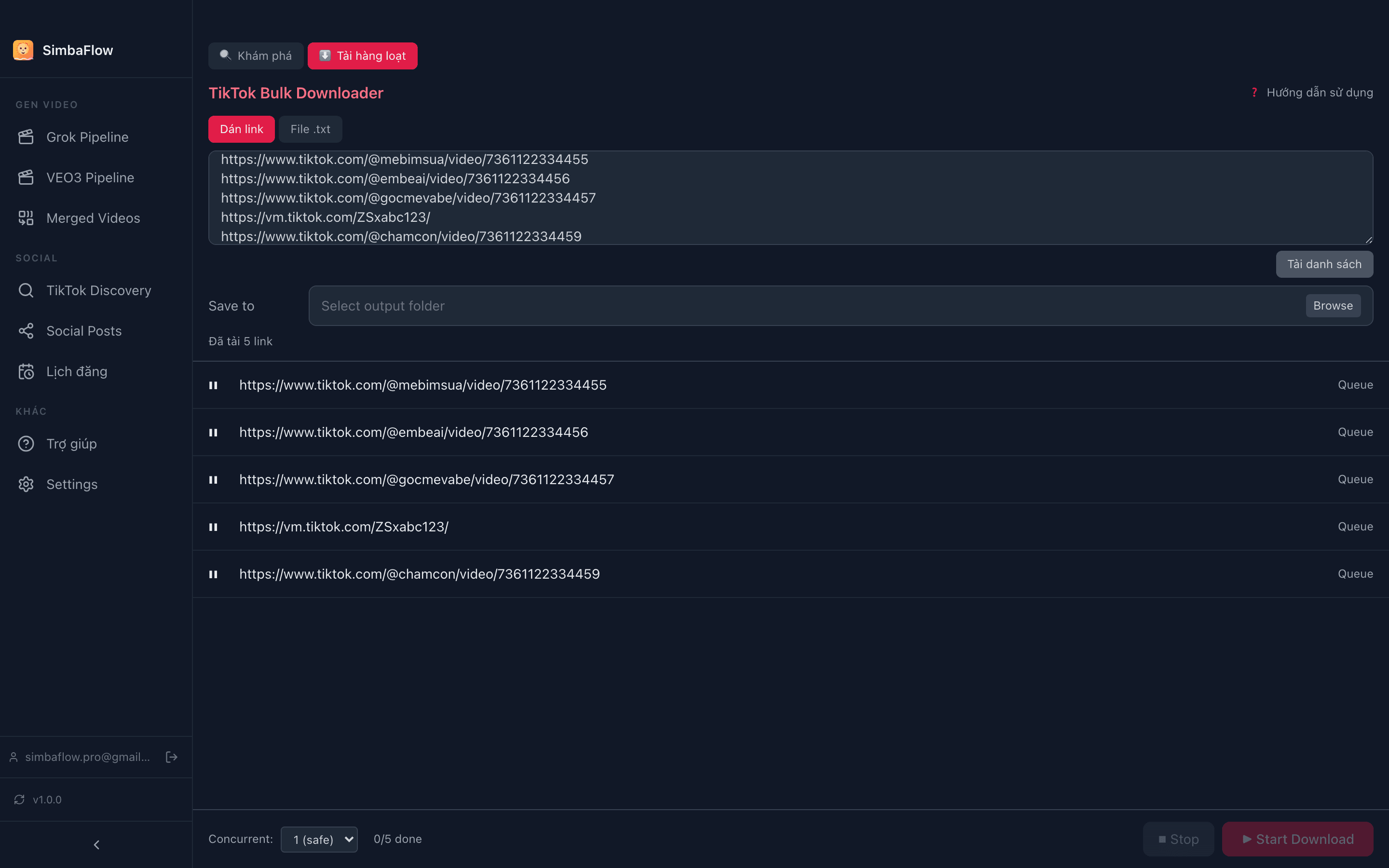
Task: Select the Tải hàng loạt tab
Action: tap(362, 55)
